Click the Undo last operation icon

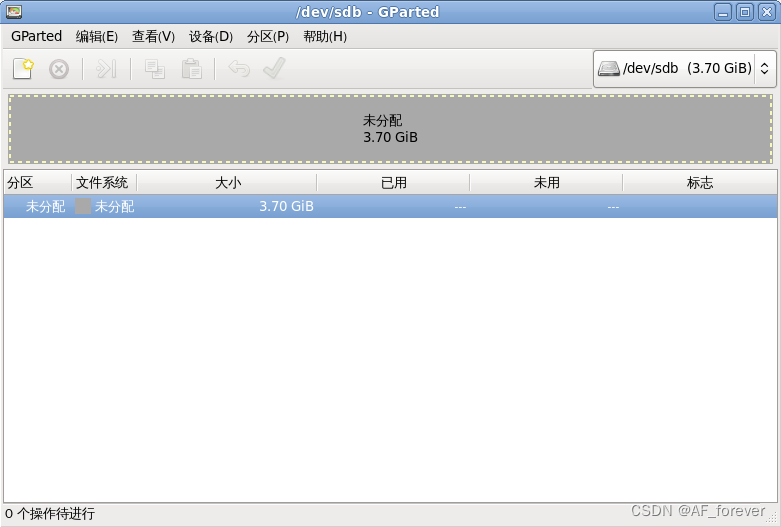click(x=239, y=69)
